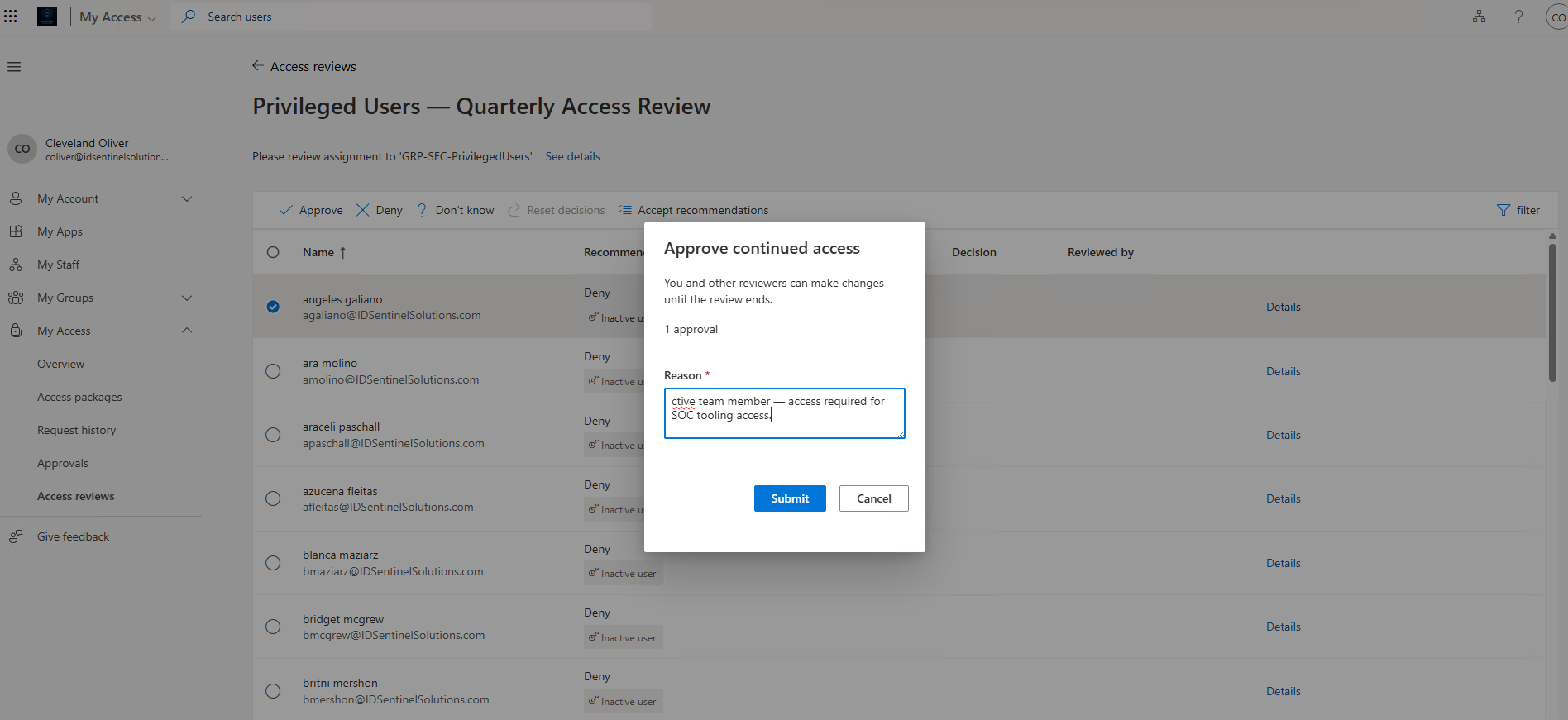Expand the My Groups section chevron
The width and height of the screenshot is (1568, 720).
point(187,298)
